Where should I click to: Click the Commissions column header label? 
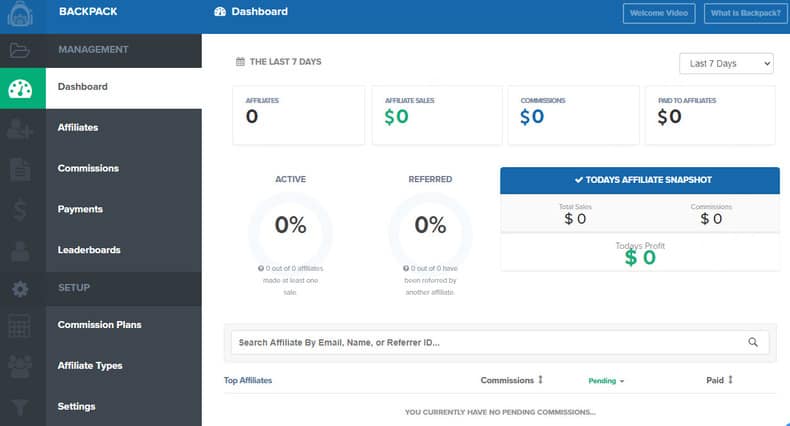[507, 380]
